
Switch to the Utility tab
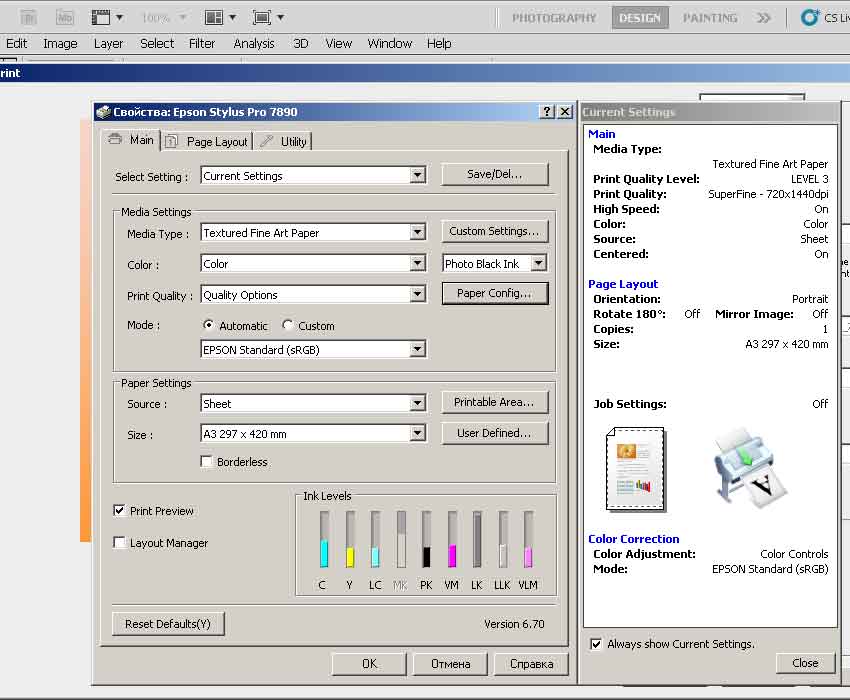[x=283, y=142]
